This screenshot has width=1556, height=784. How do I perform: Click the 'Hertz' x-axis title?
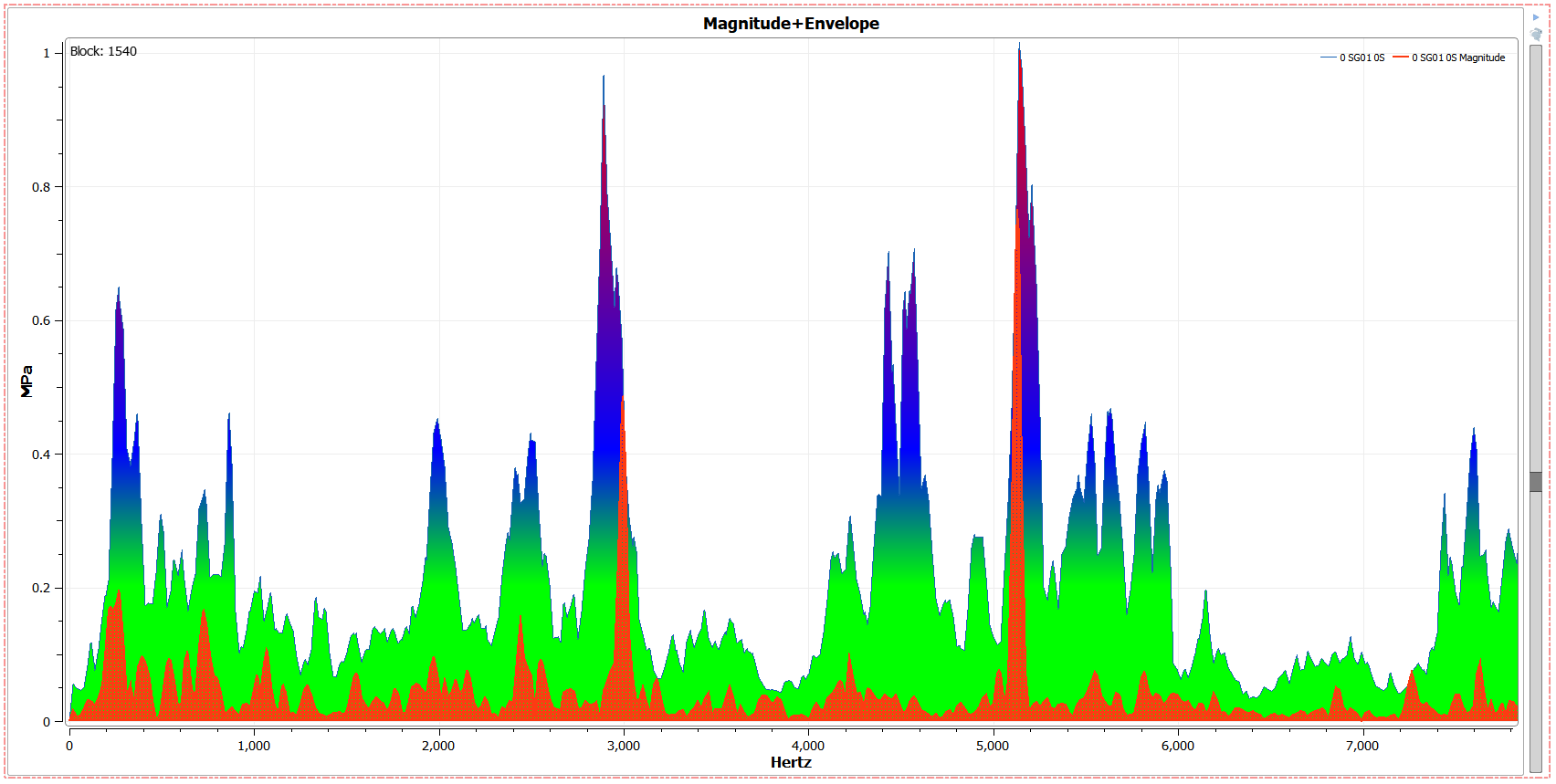tap(791, 762)
